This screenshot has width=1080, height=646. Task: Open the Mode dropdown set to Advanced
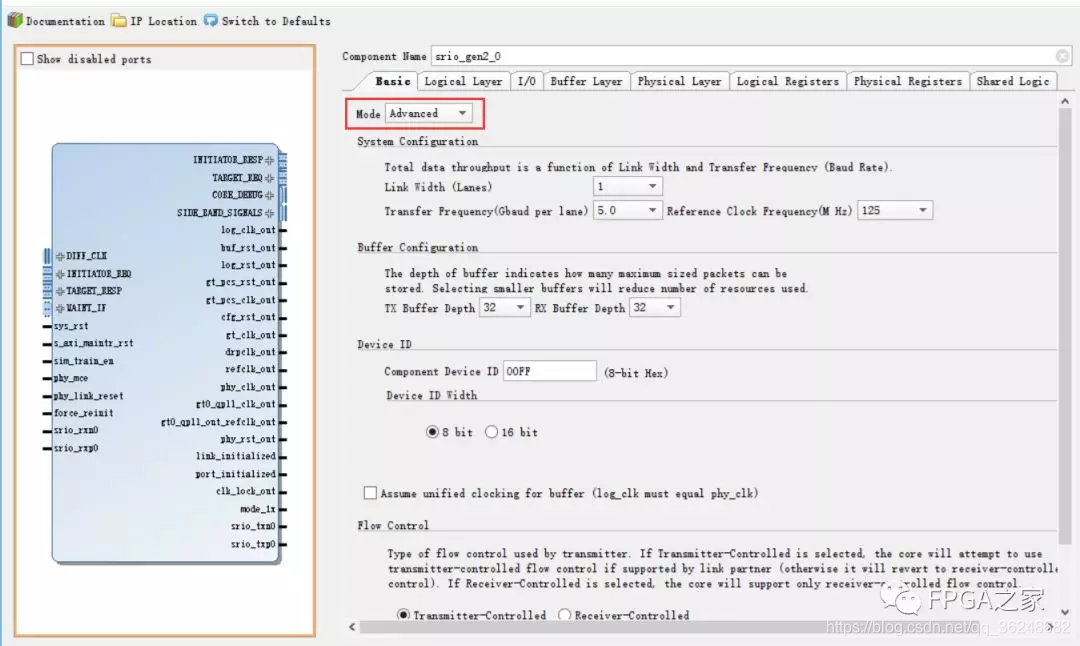pyautogui.click(x=428, y=113)
